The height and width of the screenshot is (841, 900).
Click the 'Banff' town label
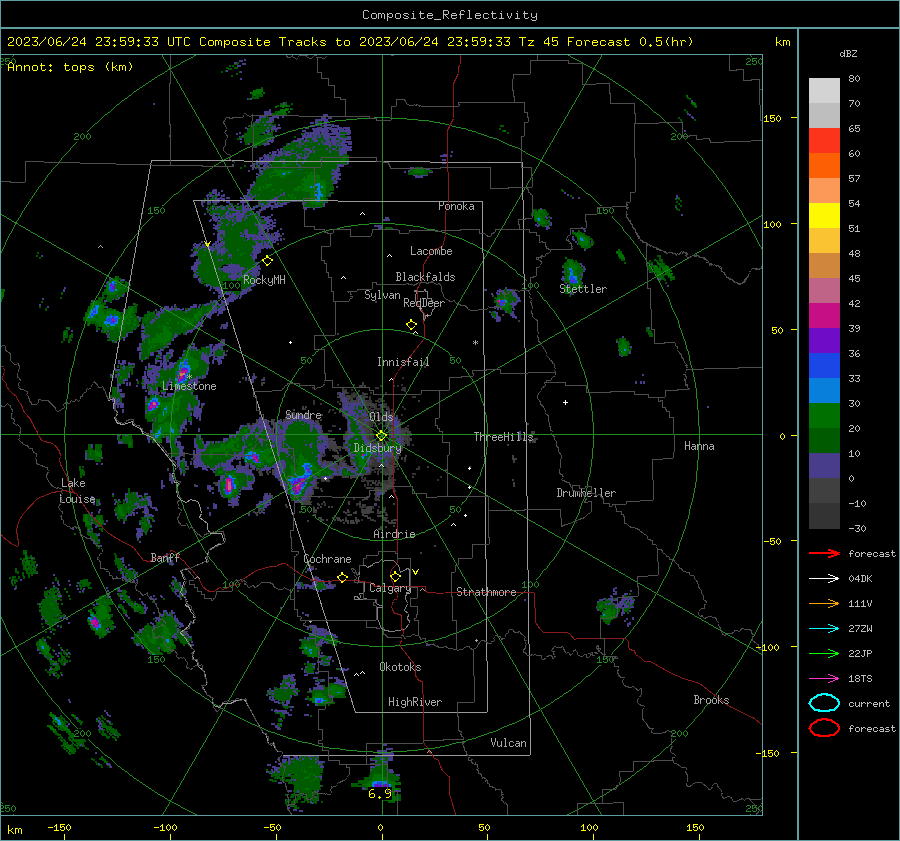coord(165,558)
